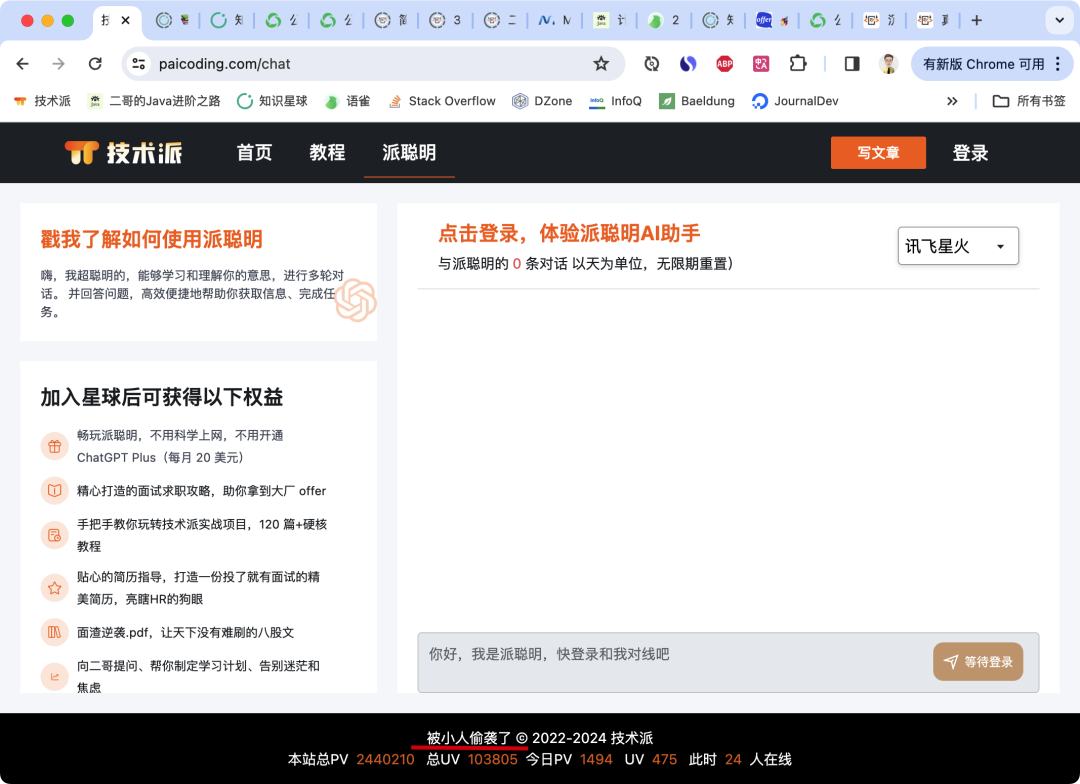1080x784 pixels.
Task: Open the 二哥的Java进阶之路 bookmark
Action: [154, 101]
